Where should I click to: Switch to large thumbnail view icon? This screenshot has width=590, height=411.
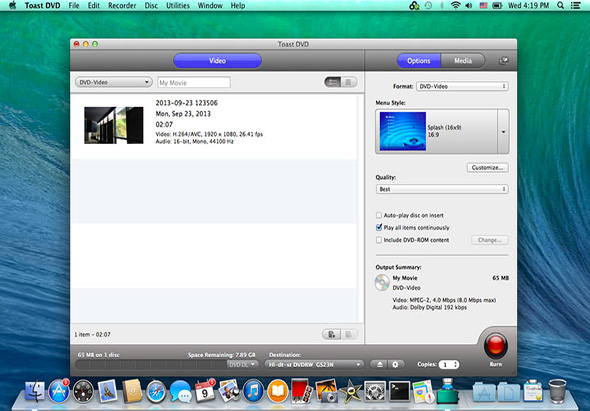(333, 82)
